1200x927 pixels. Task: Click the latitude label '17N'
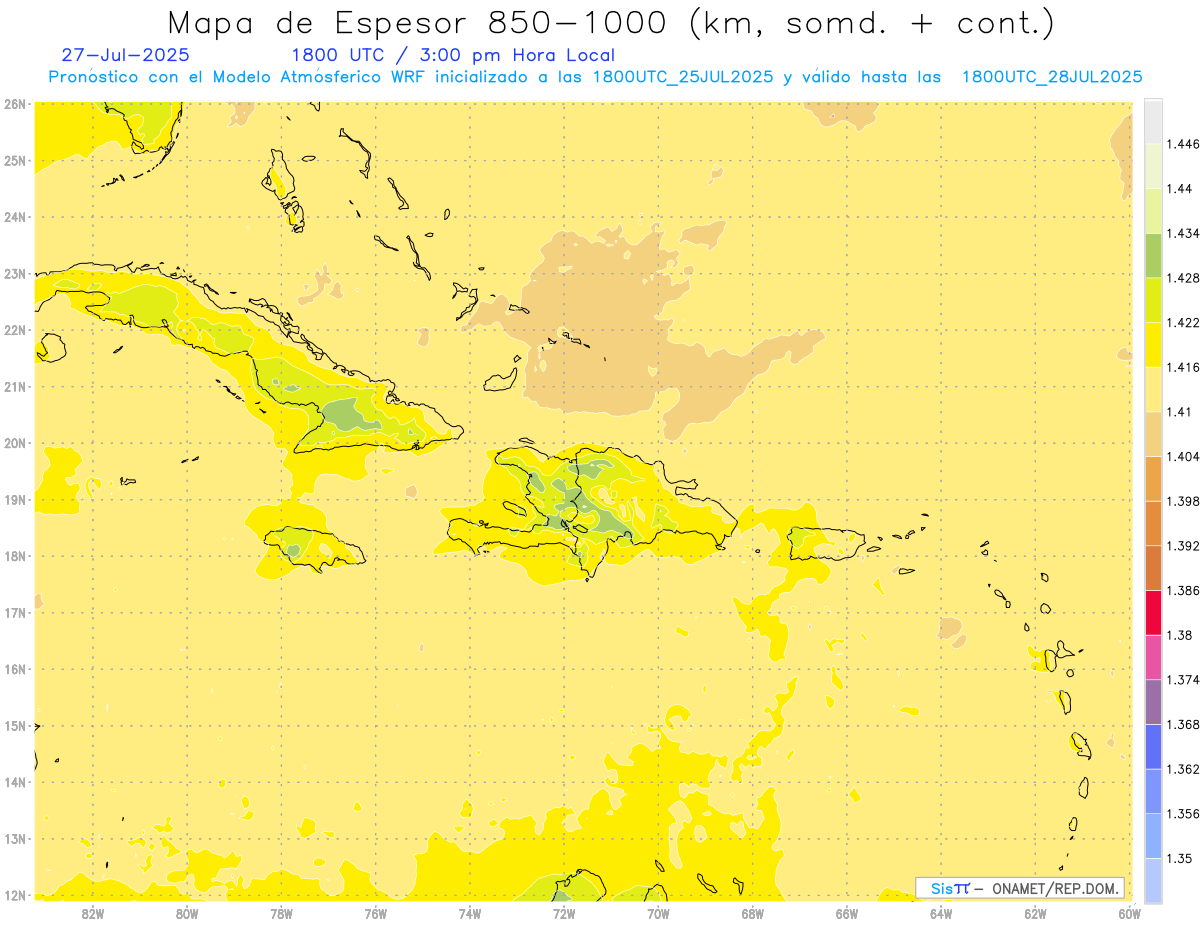pos(14,612)
